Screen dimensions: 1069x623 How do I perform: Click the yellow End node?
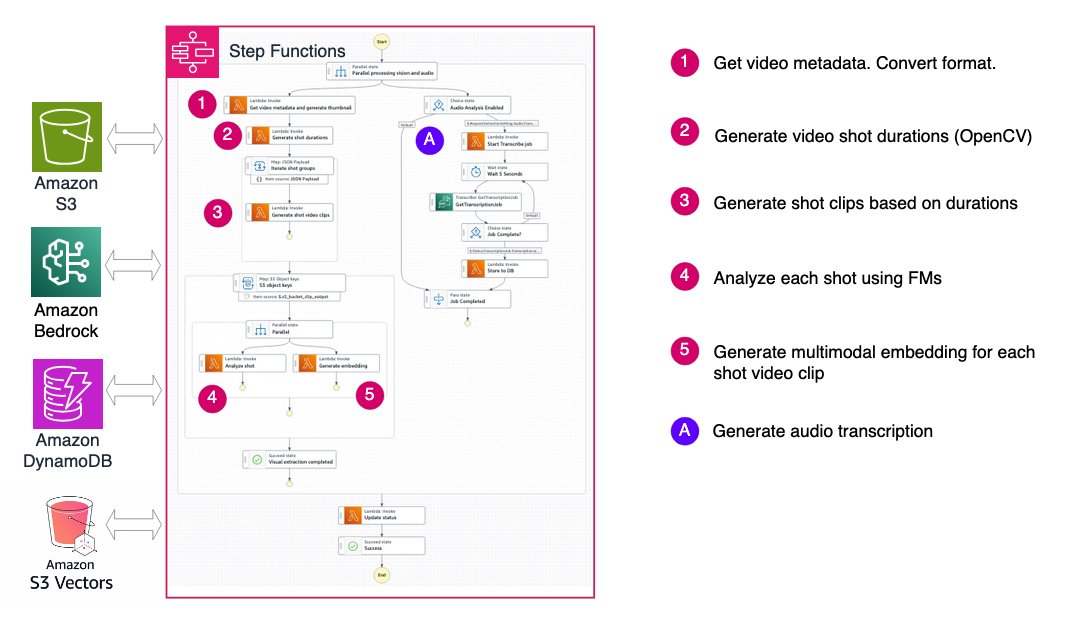pyautogui.click(x=380, y=575)
